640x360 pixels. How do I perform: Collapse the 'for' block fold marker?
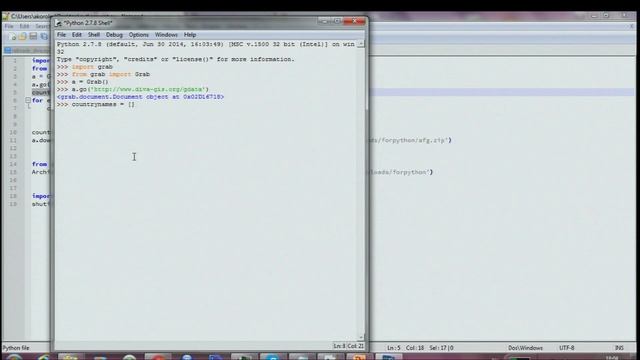pos(28,100)
